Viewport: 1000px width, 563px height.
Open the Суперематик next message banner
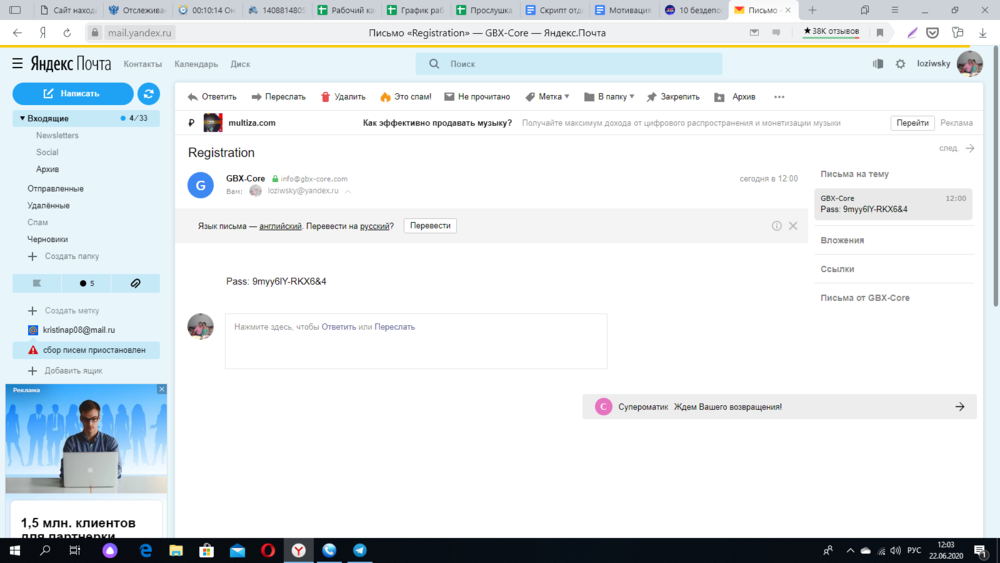click(779, 407)
